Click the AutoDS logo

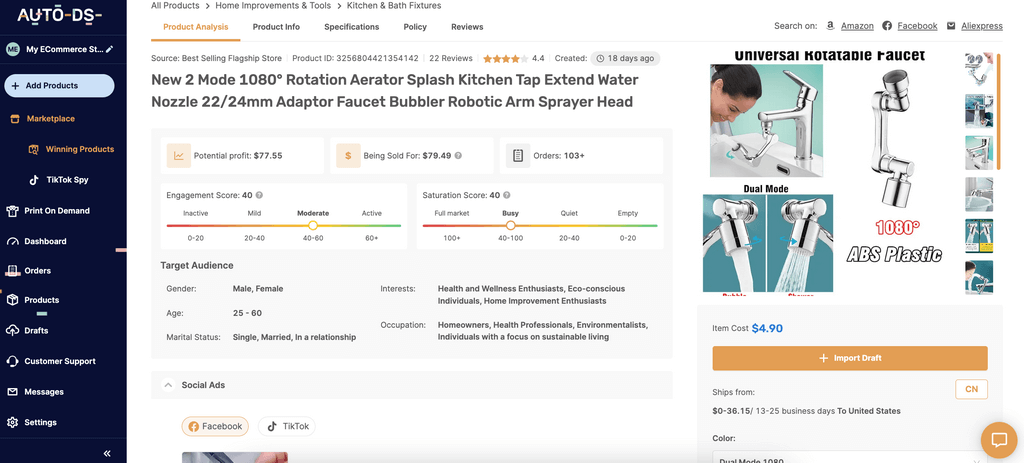point(59,16)
